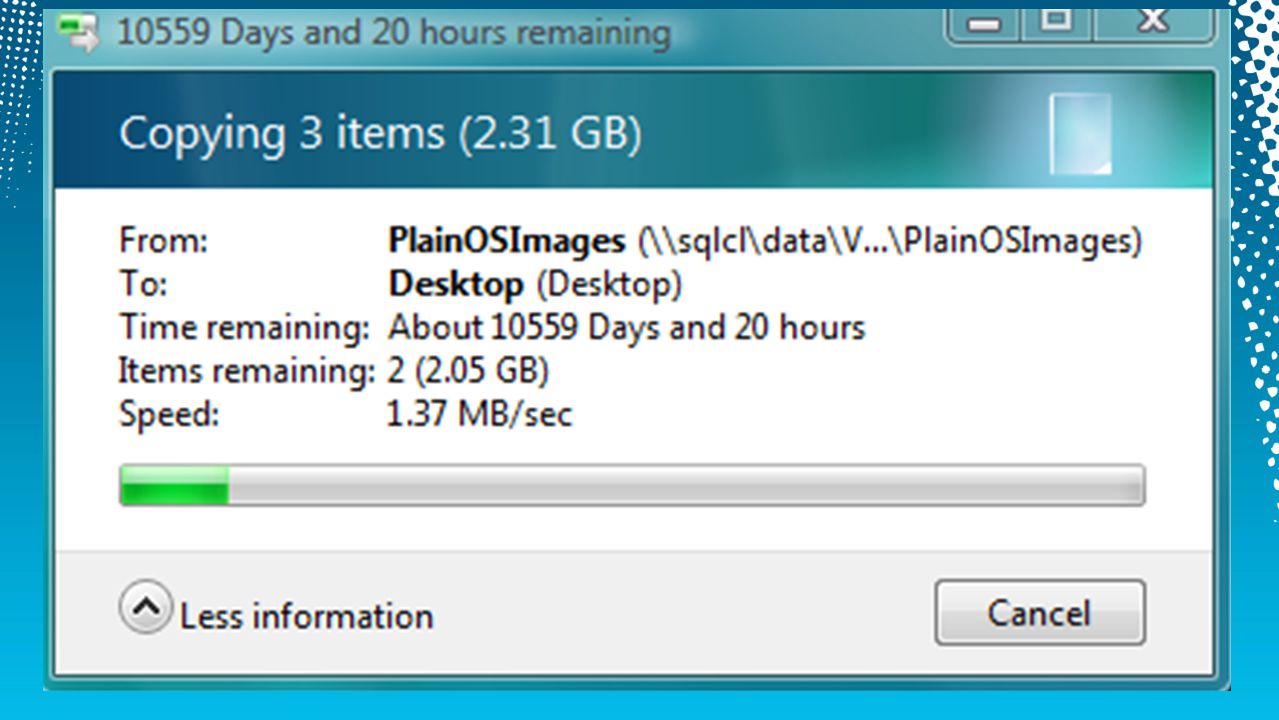Click the Speed label
The width and height of the screenshot is (1279, 720).
[x=169, y=414]
